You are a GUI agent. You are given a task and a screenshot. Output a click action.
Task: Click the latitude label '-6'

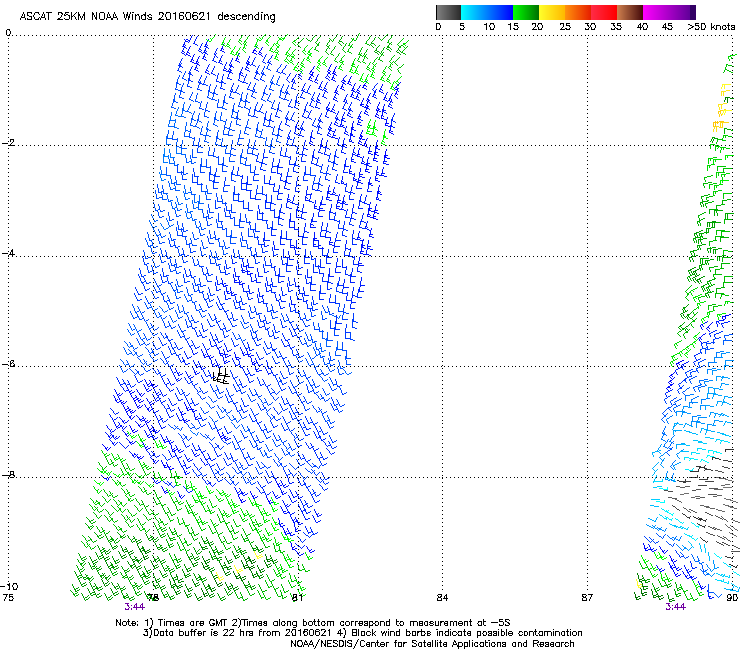click(x=8, y=364)
